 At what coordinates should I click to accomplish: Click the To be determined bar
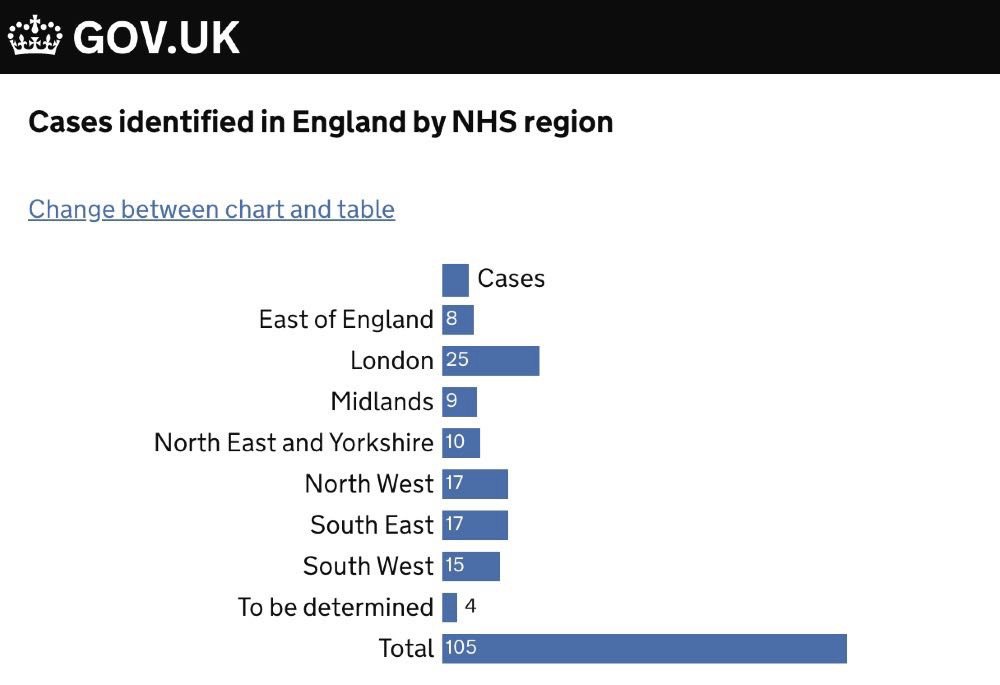[x=450, y=607]
